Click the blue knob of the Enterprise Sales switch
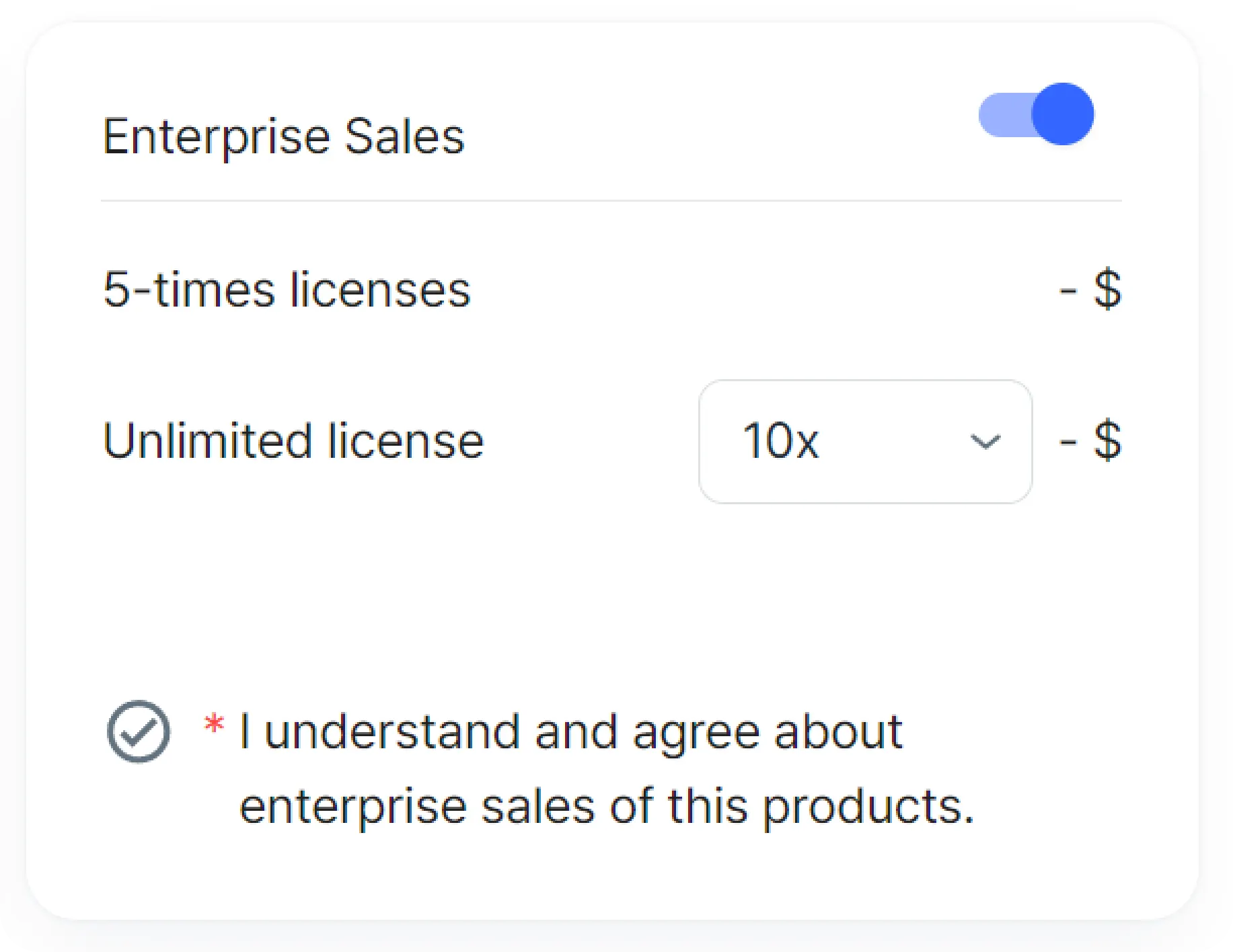Screen dimensions: 1233x952 [x=1063, y=114]
